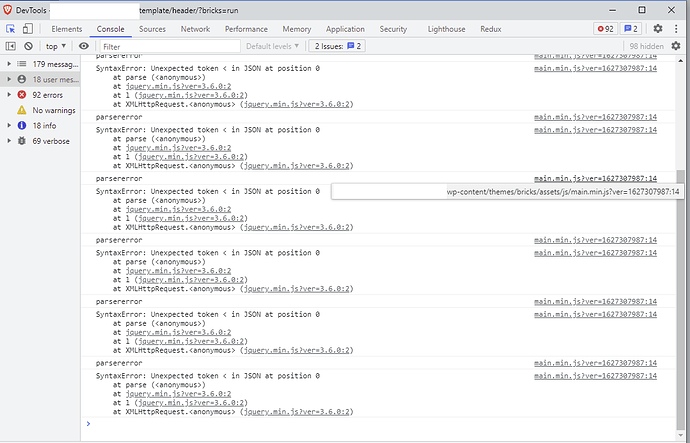
Task: Activate the inspect element picker icon
Action: [10, 29]
